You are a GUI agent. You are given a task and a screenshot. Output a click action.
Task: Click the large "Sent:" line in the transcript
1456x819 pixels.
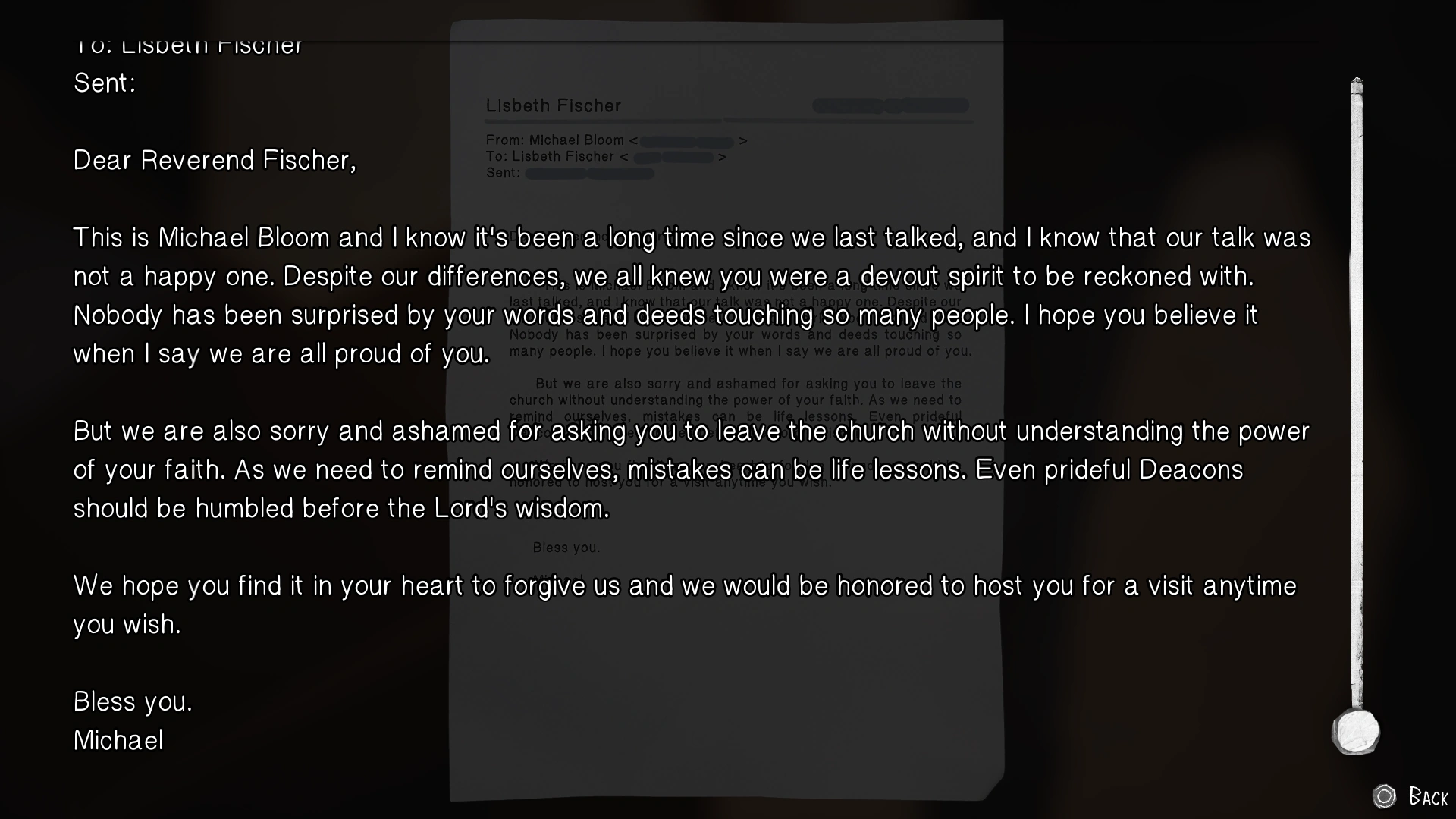point(105,83)
